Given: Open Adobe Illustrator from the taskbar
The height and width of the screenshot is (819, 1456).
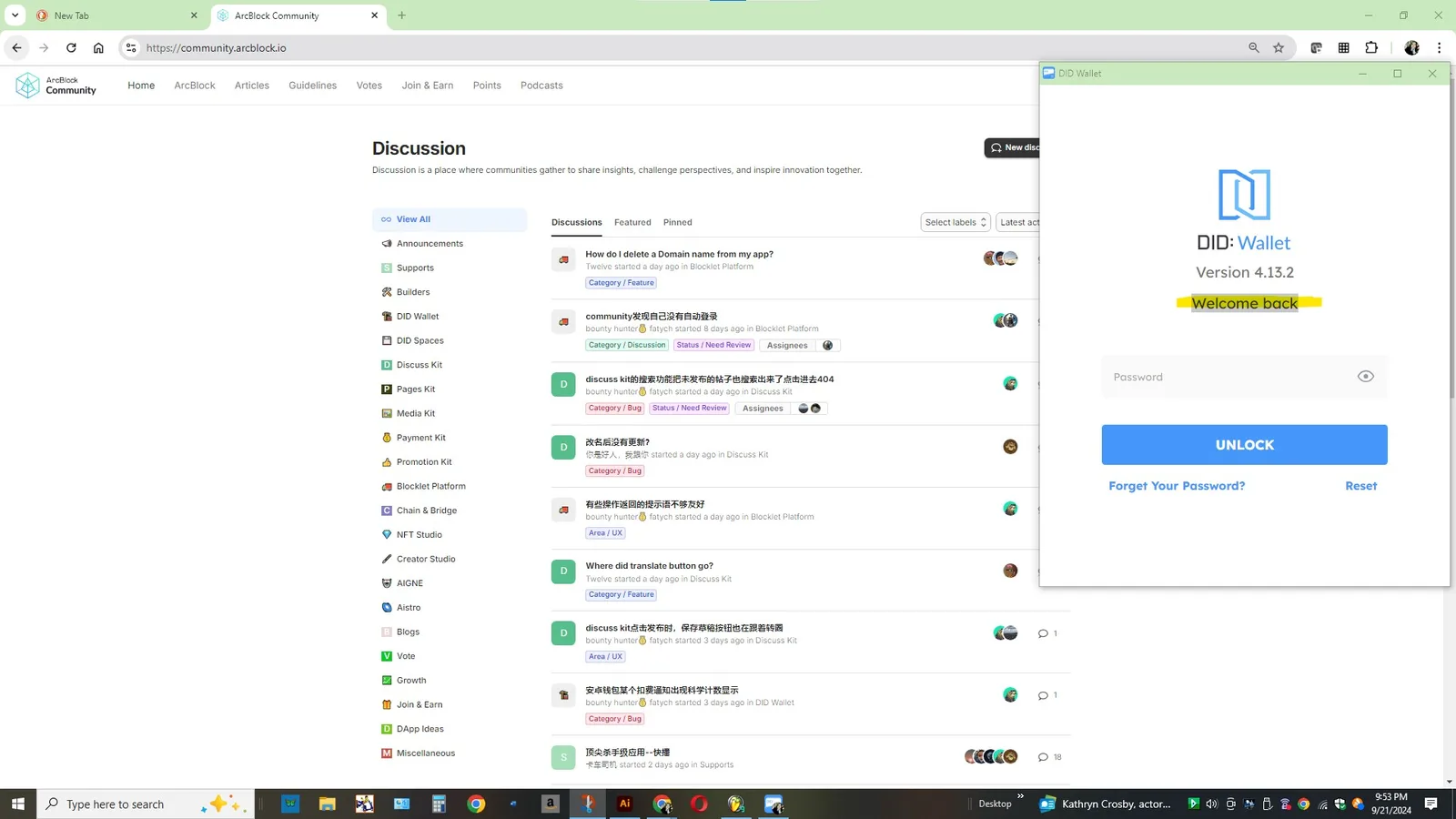Looking at the screenshot, I should 624,804.
